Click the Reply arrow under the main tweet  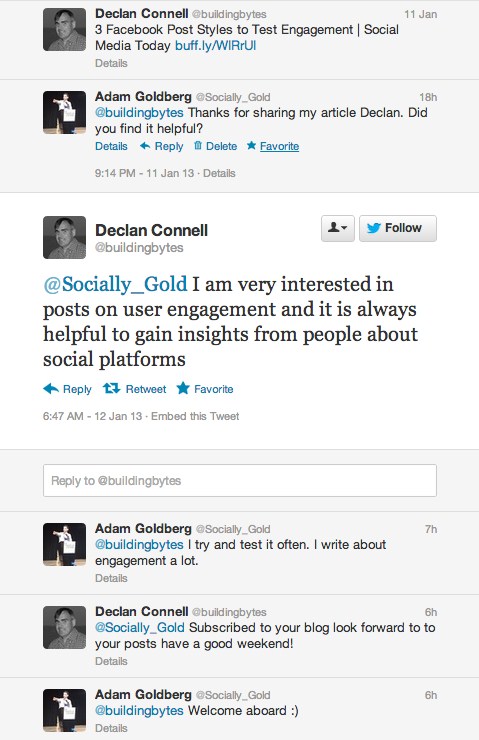(51, 389)
